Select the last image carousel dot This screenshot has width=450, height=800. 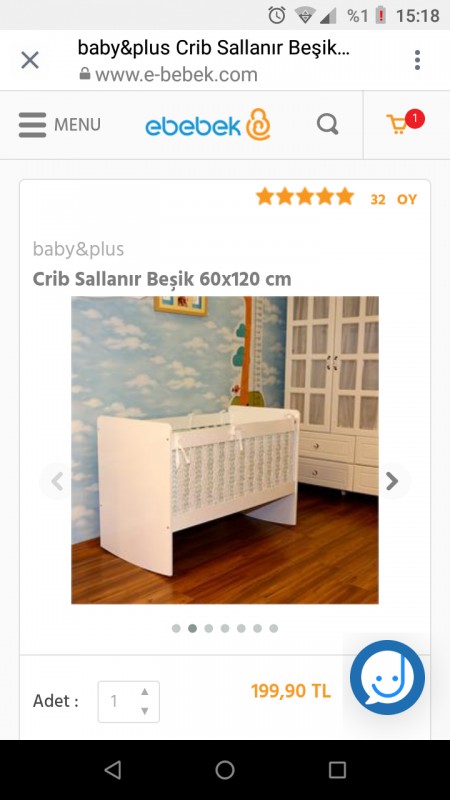pyautogui.click(x=274, y=629)
